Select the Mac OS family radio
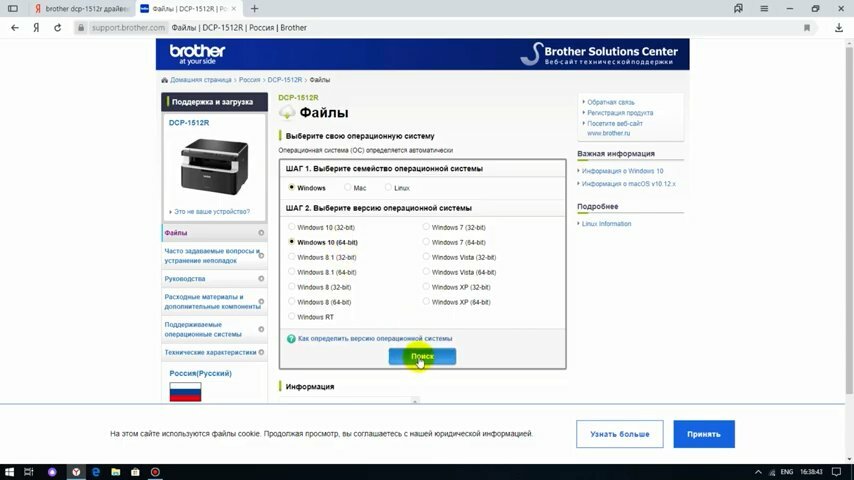The height and width of the screenshot is (480, 854). (347, 187)
